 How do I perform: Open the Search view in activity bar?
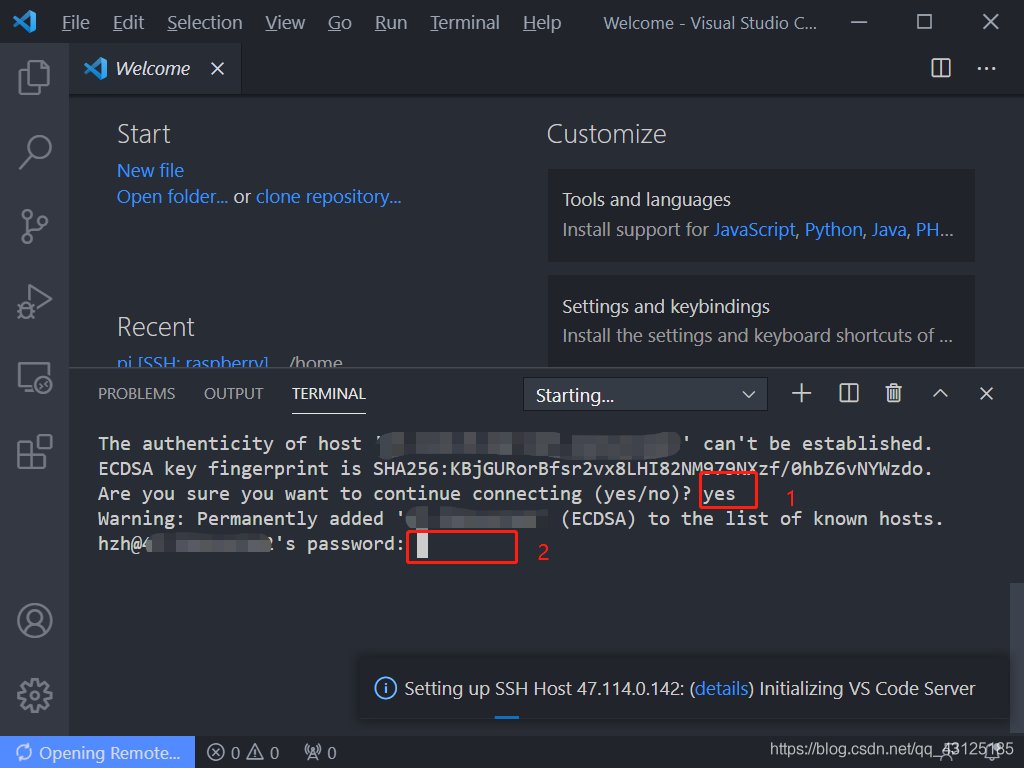click(34, 152)
